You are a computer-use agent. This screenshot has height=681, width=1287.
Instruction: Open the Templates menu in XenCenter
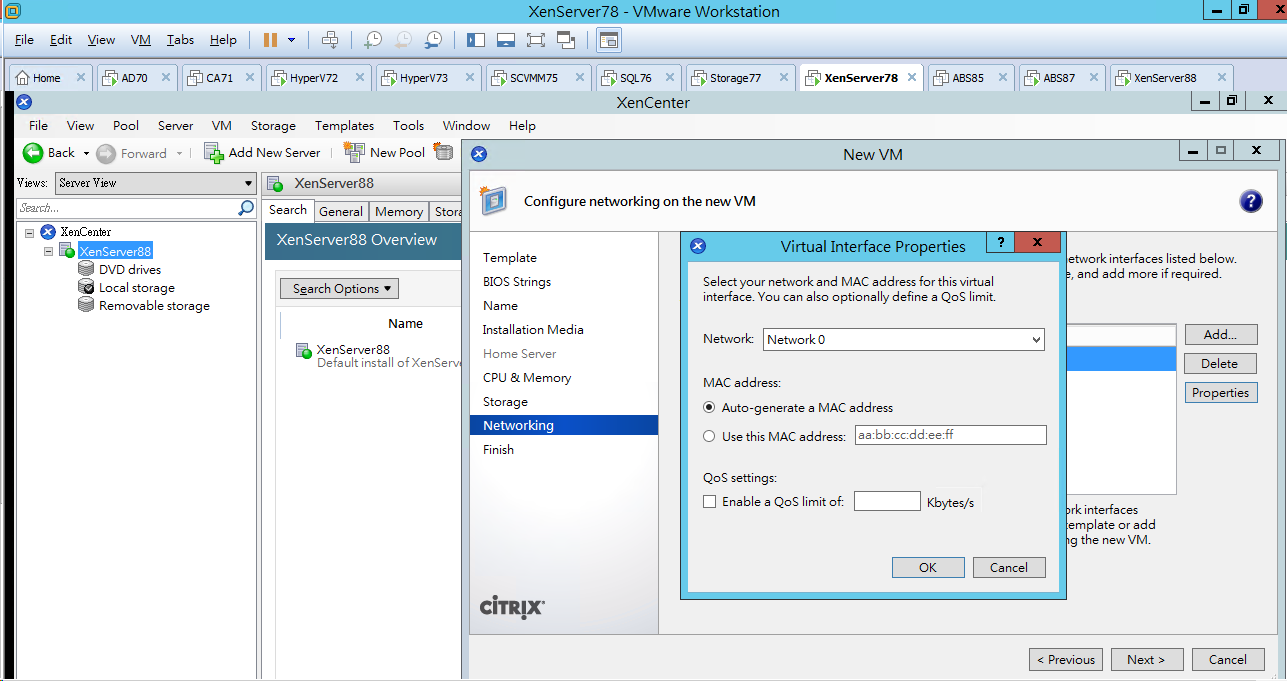point(344,126)
